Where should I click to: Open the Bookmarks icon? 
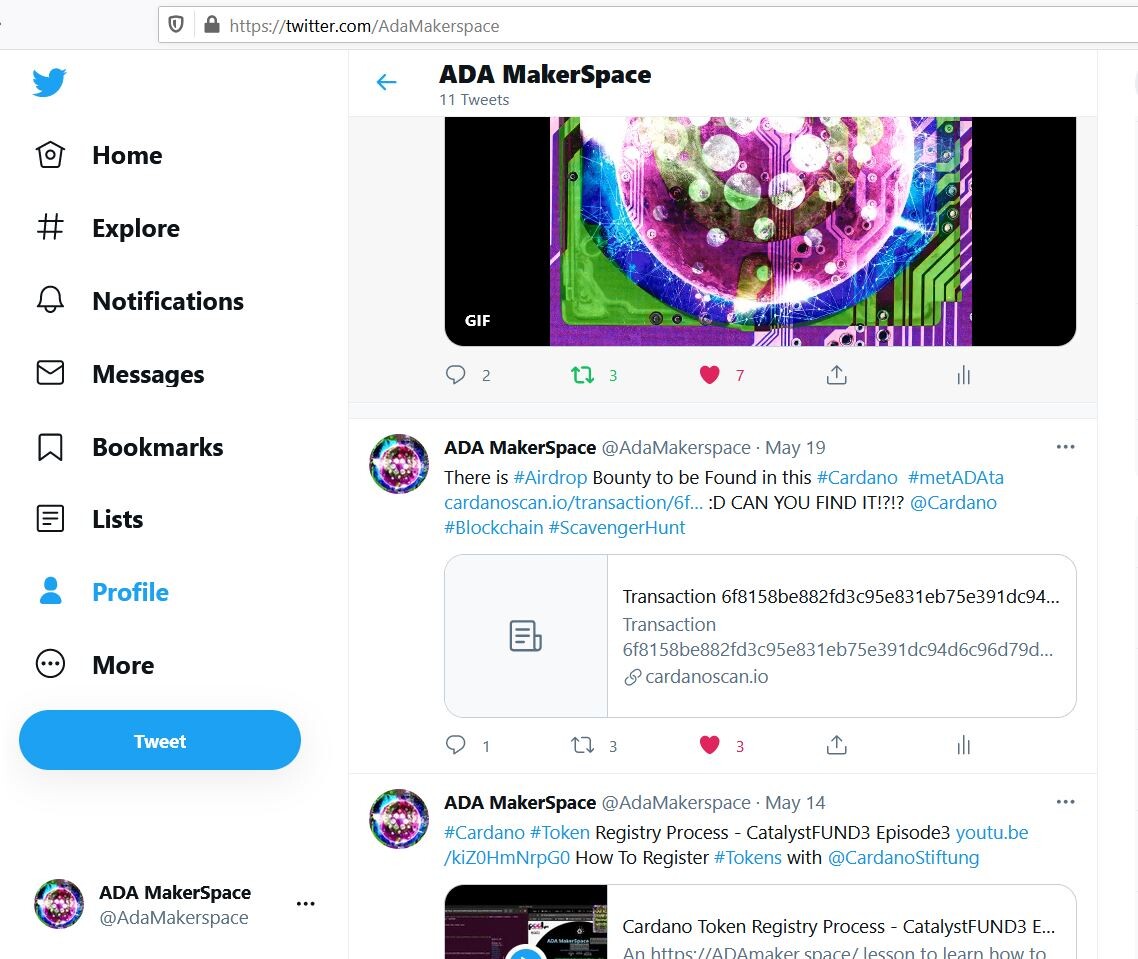coord(50,446)
